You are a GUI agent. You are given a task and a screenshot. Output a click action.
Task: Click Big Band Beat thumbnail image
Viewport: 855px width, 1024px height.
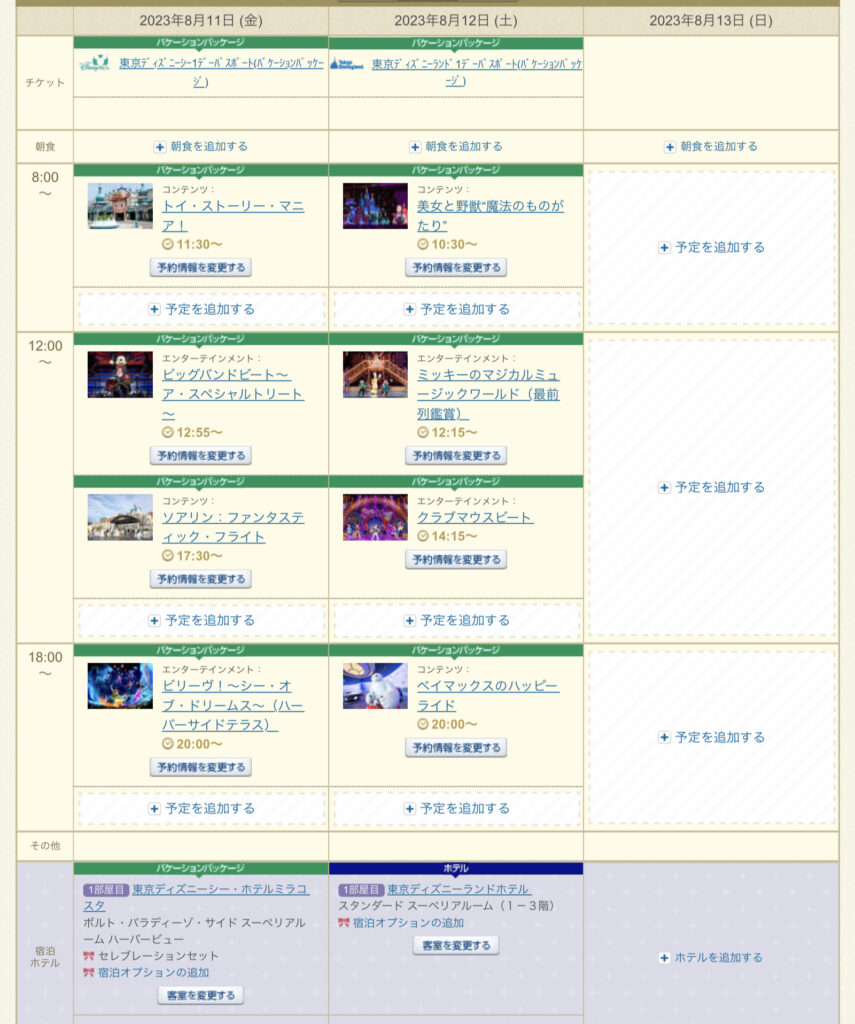pyautogui.click(x=120, y=375)
